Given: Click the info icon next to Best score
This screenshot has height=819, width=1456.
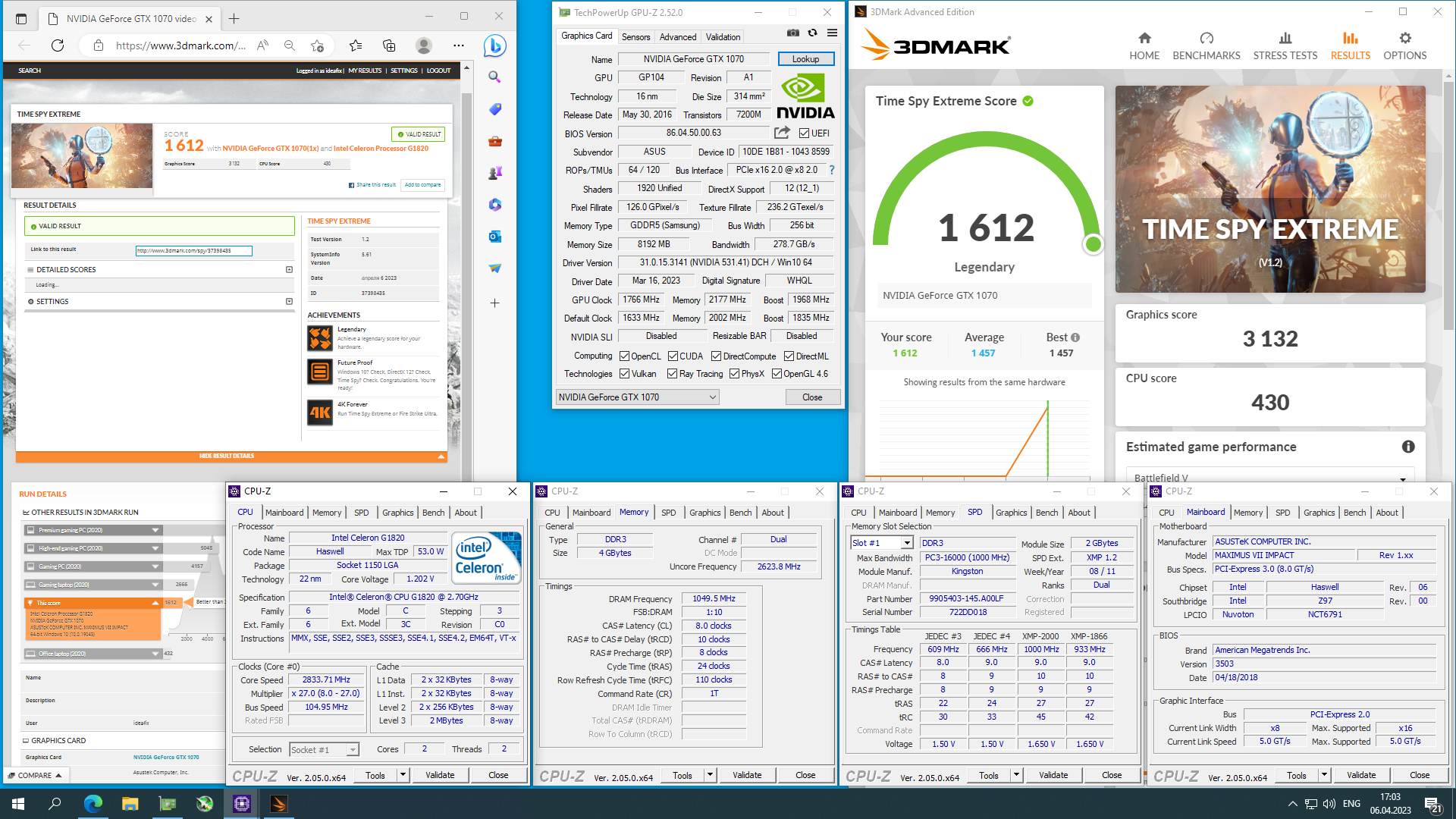Looking at the screenshot, I should [x=1075, y=337].
